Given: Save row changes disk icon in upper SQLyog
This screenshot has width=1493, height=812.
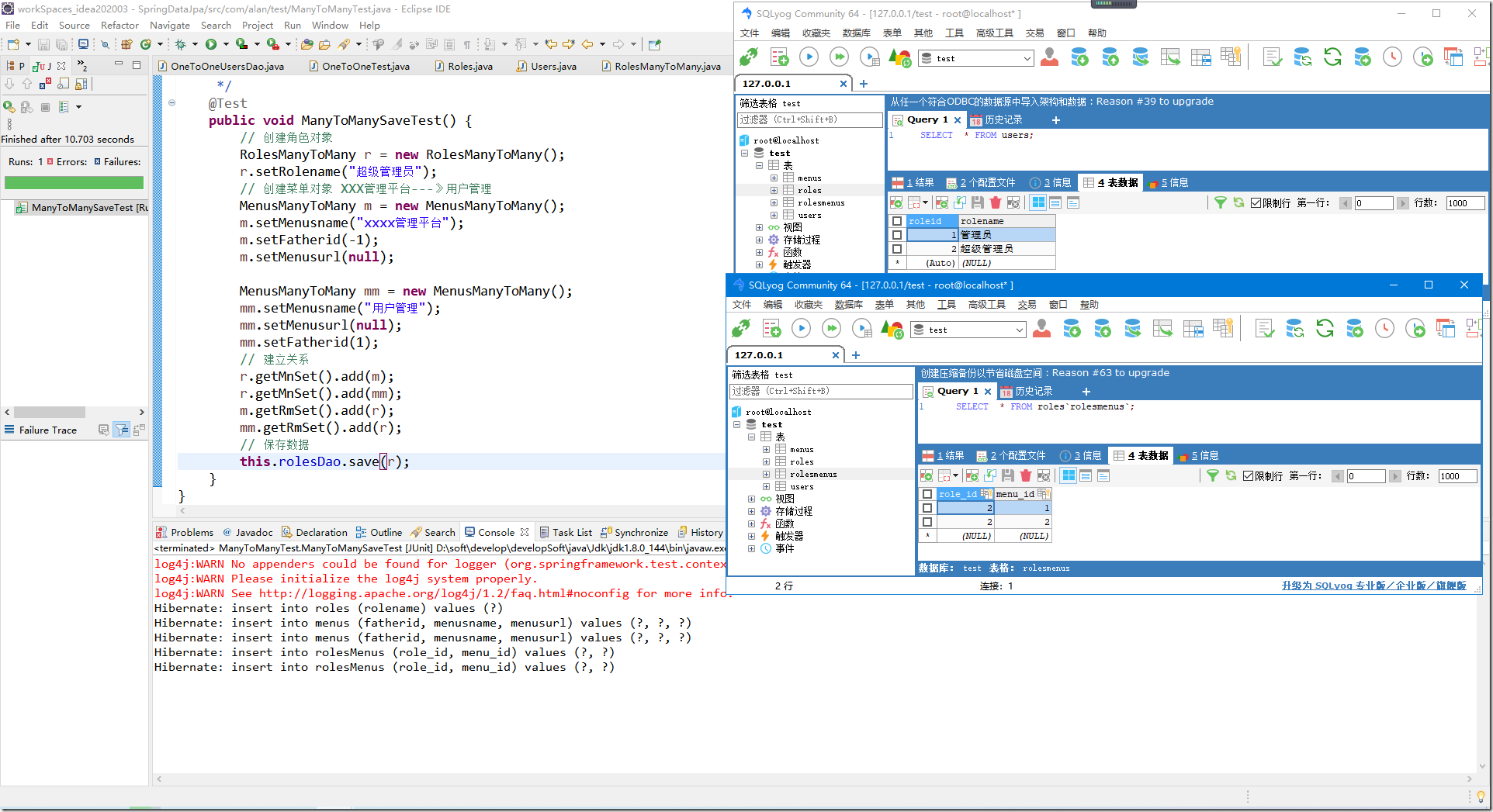Looking at the screenshot, I should click(x=978, y=202).
